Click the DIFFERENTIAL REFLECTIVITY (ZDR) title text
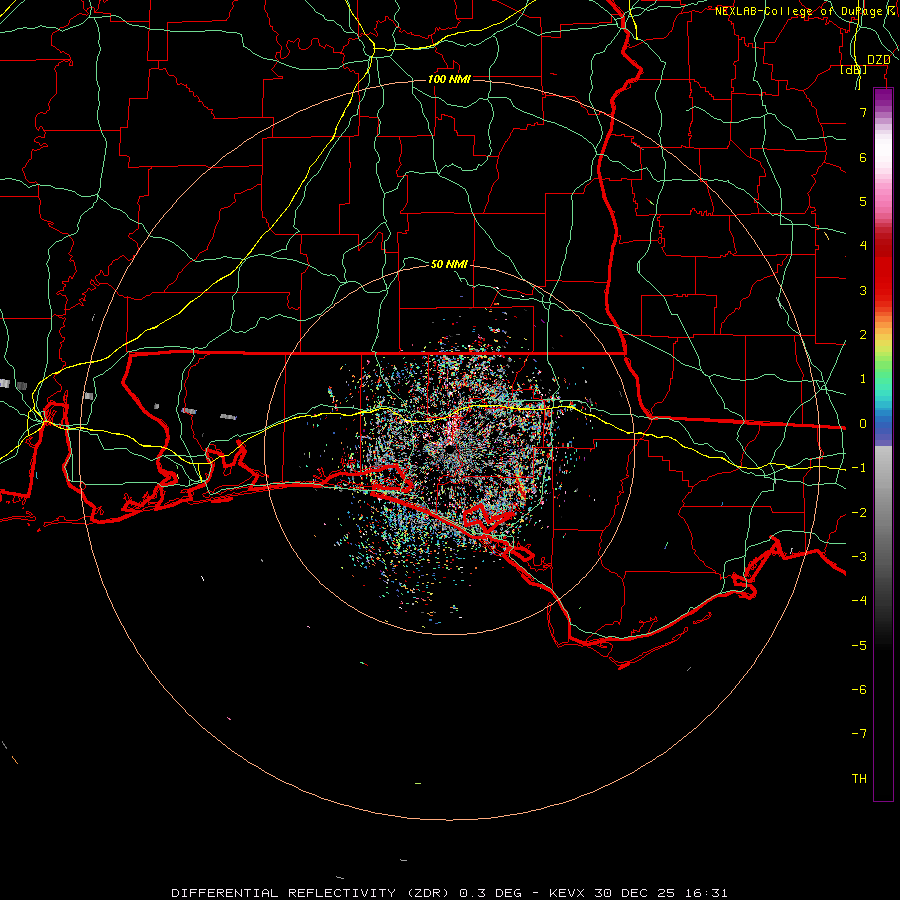The width and height of the screenshot is (900, 900). 310,893
